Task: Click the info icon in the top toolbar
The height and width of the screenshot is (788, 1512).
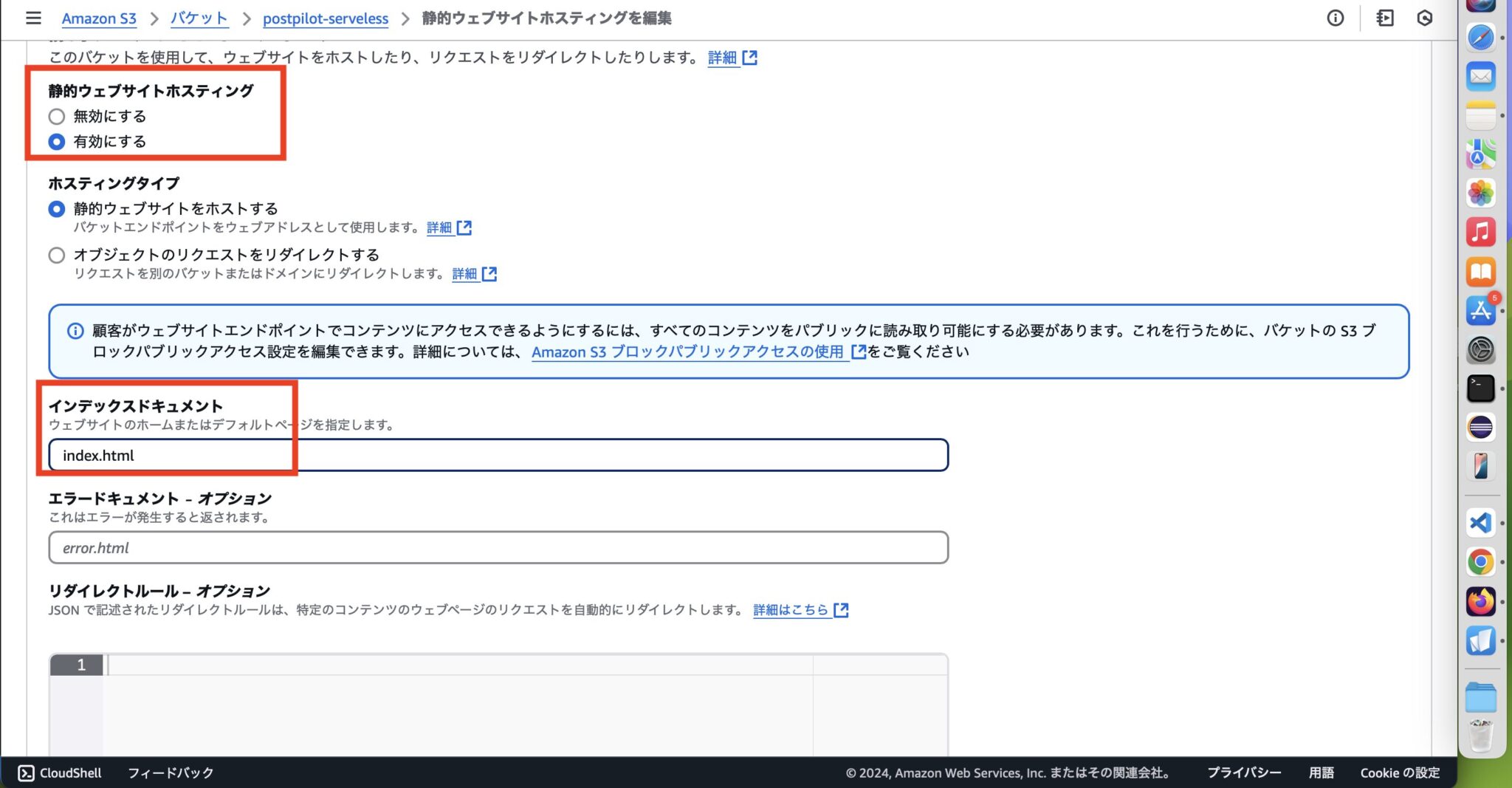Action: (x=1336, y=18)
